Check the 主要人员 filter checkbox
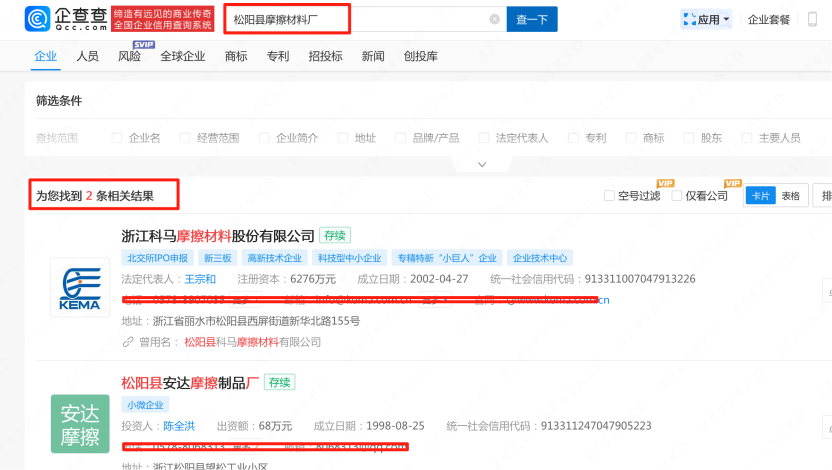Viewport: 832px width, 470px height. pyautogui.click(x=747, y=138)
